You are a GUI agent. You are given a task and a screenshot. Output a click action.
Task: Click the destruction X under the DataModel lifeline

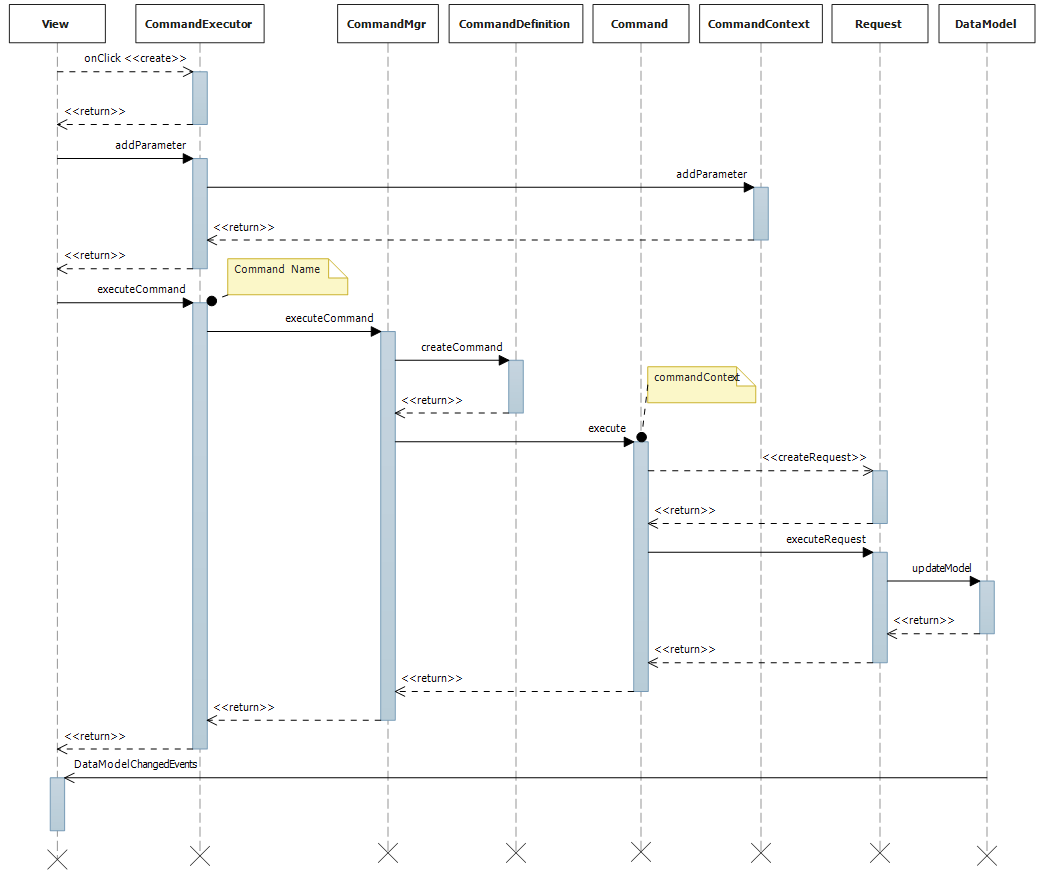click(x=987, y=855)
